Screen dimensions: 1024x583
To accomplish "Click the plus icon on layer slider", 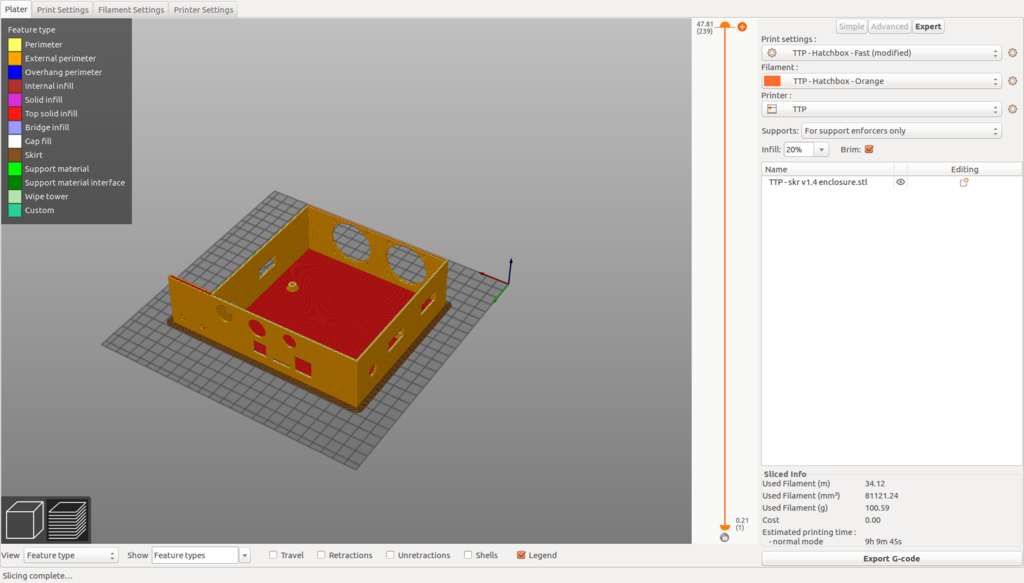I will pyautogui.click(x=742, y=27).
